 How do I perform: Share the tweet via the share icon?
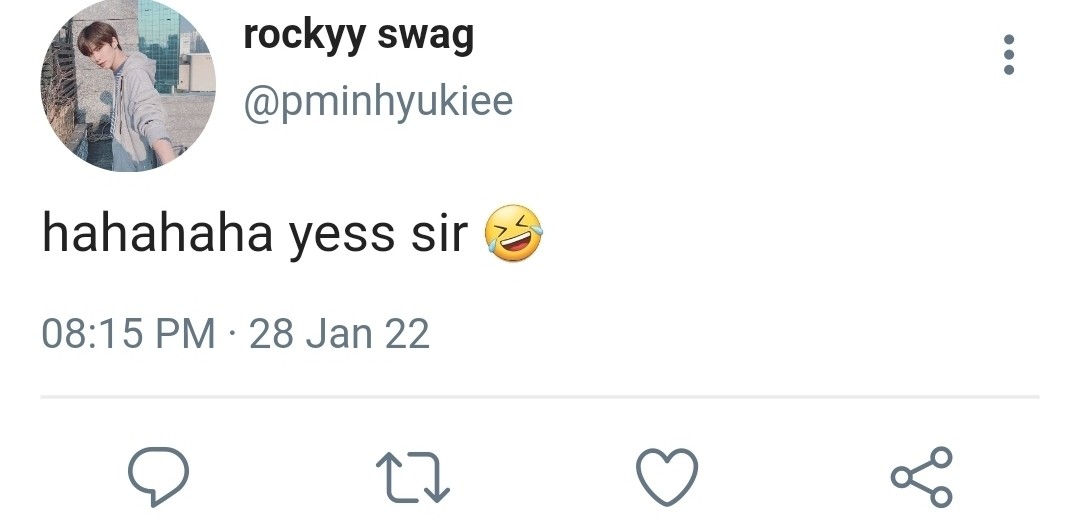[x=921, y=476]
